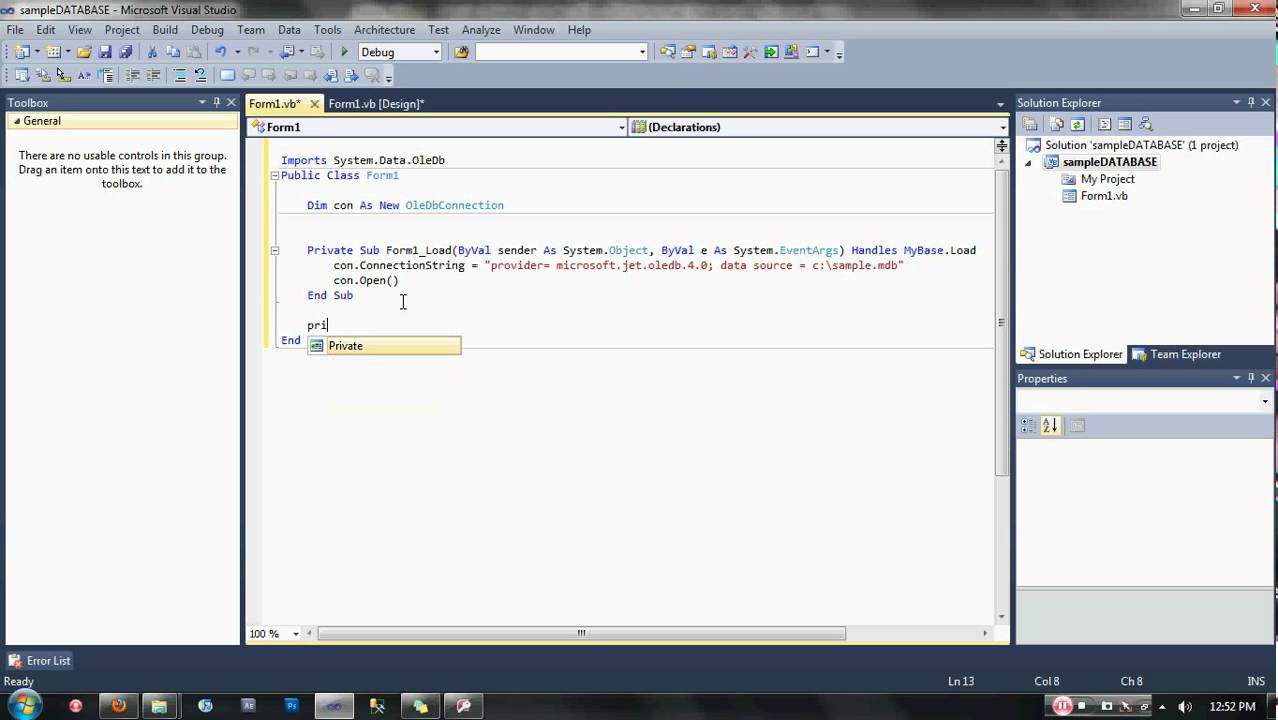Open the Object Browser toolbar icon
Screen dimensions: 1278x720
tap(728, 52)
